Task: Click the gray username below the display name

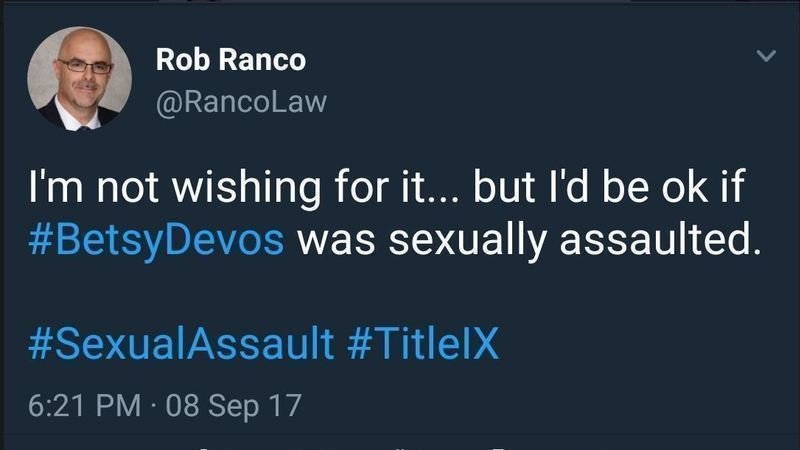Action: [241, 102]
